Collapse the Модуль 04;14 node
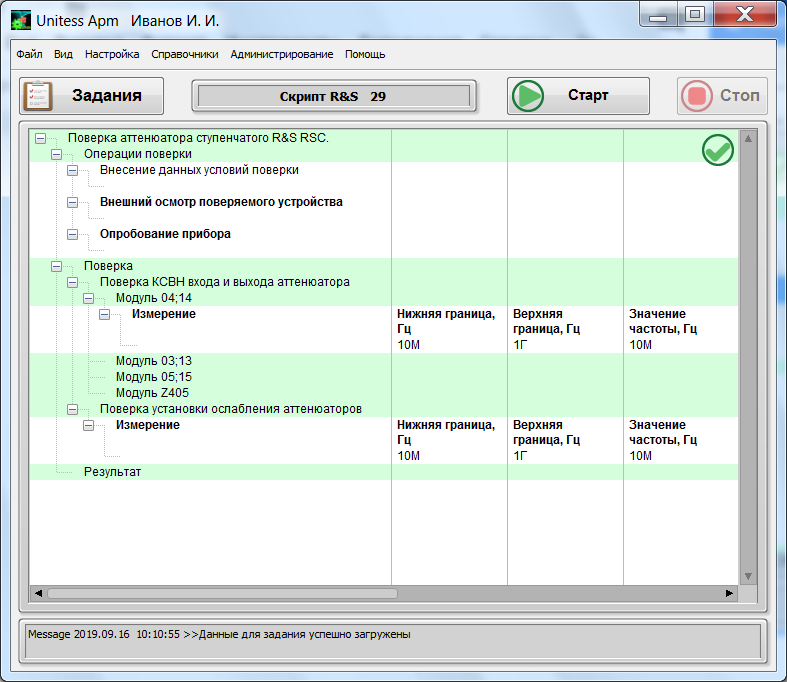This screenshot has height=682, width=787. (x=88, y=298)
